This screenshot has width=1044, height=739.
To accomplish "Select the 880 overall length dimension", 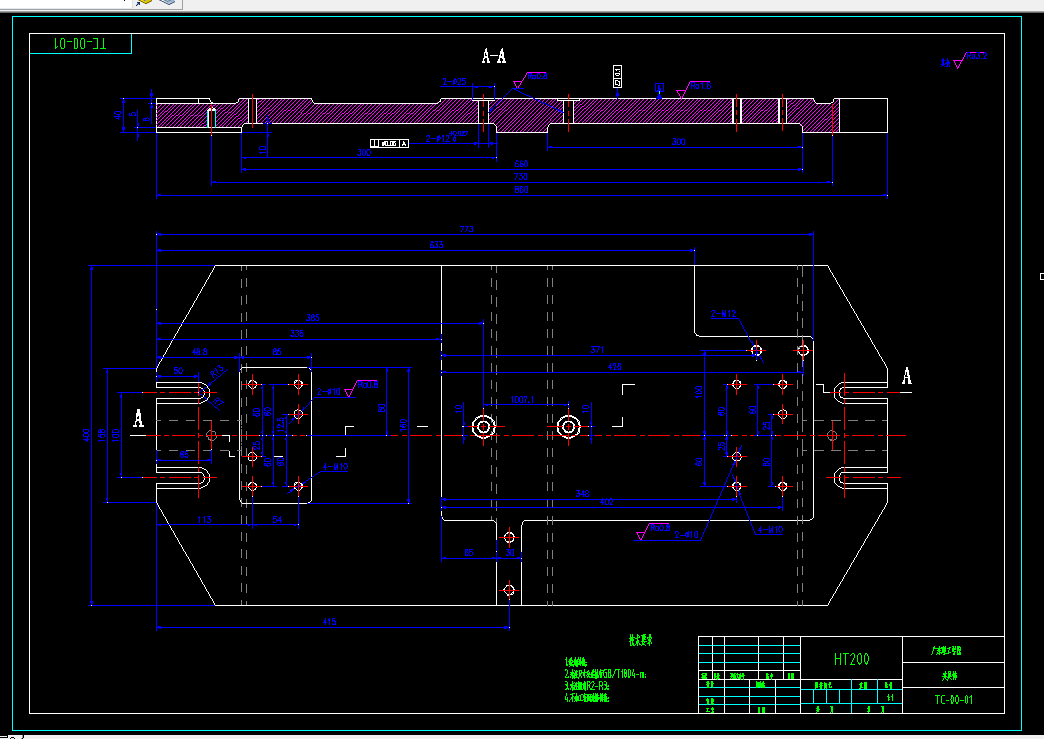I will point(521,190).
